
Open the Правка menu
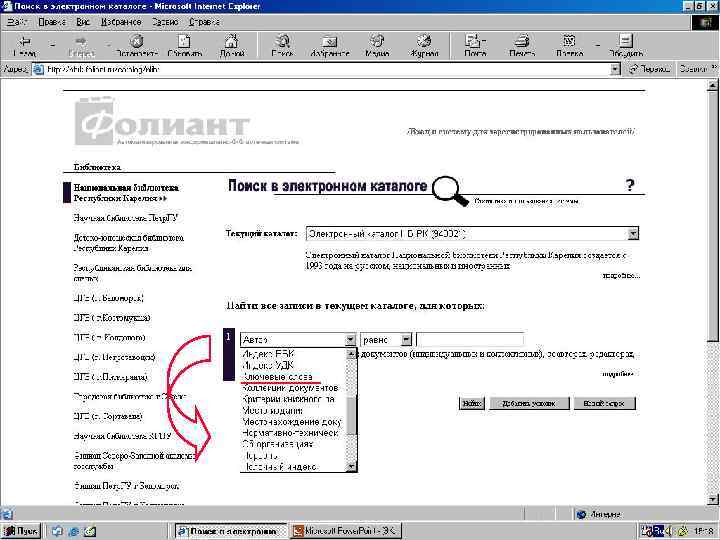click(x=52, y=22)
